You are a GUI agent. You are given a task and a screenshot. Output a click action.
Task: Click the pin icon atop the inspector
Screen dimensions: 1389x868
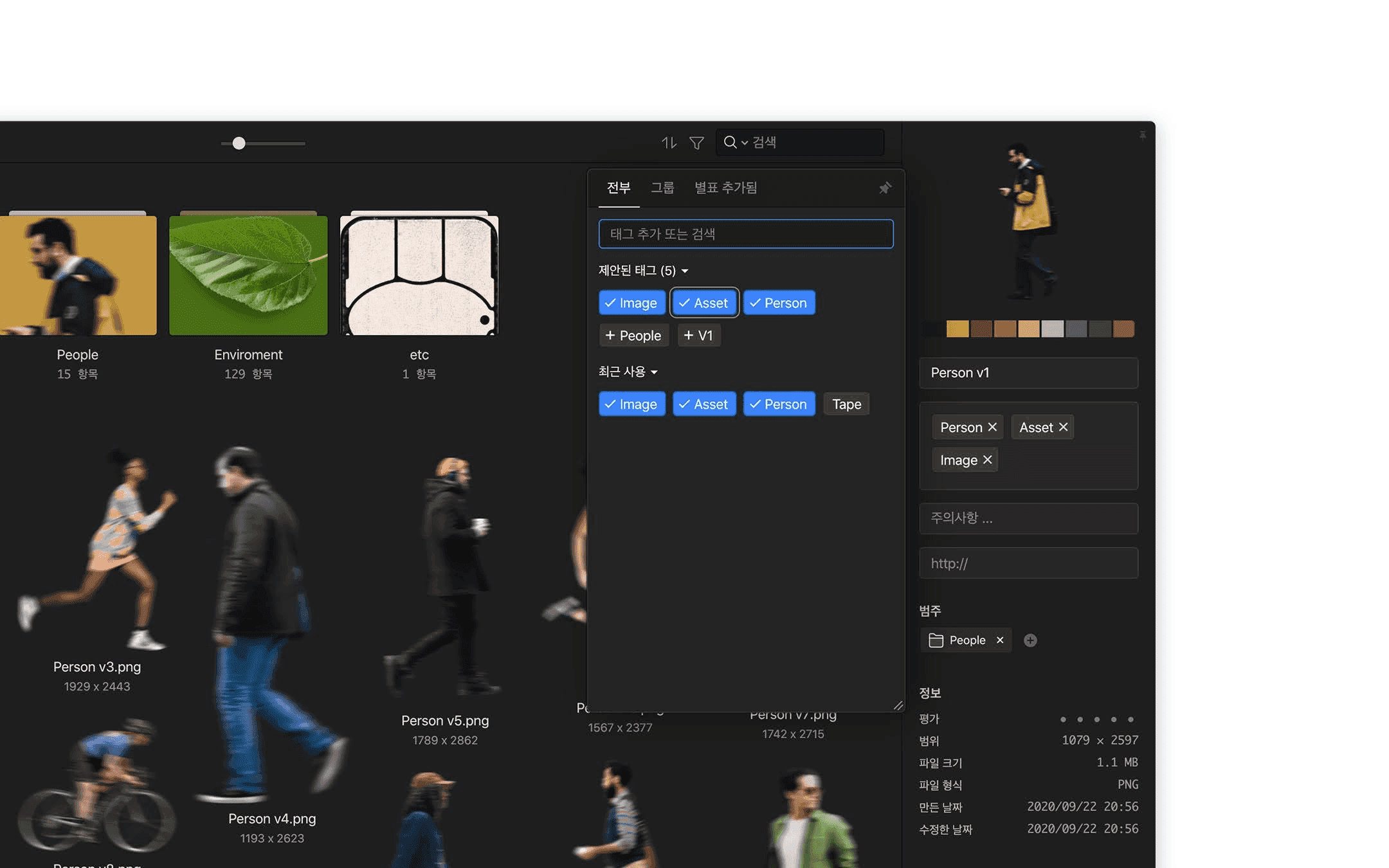1142,135
